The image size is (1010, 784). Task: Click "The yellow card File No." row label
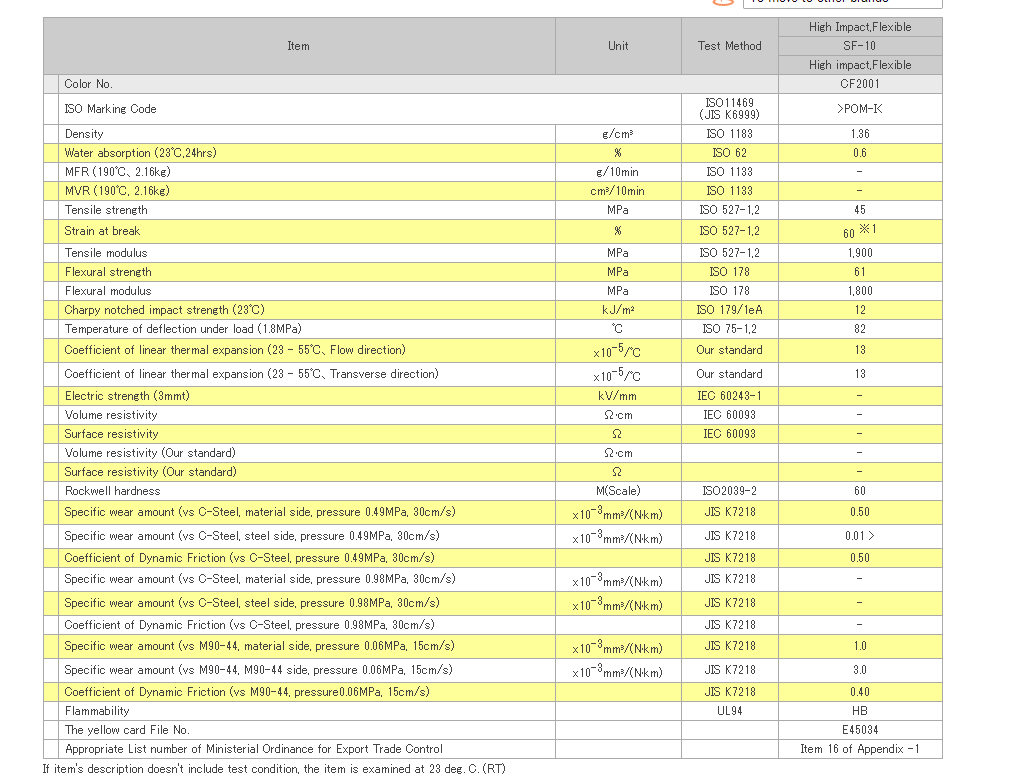point(127,730)
